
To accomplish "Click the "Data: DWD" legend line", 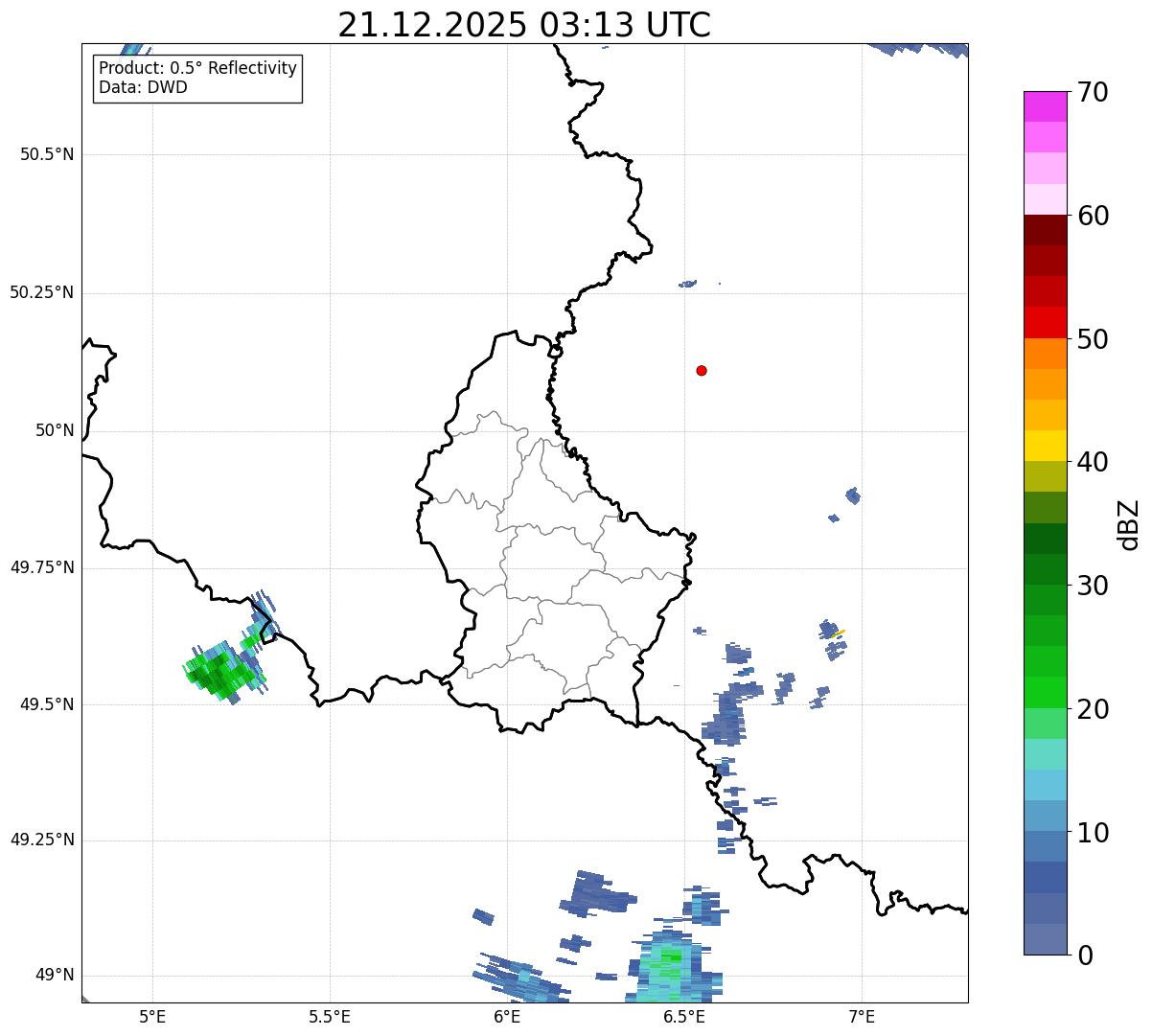I will click(x=143, y=87).
